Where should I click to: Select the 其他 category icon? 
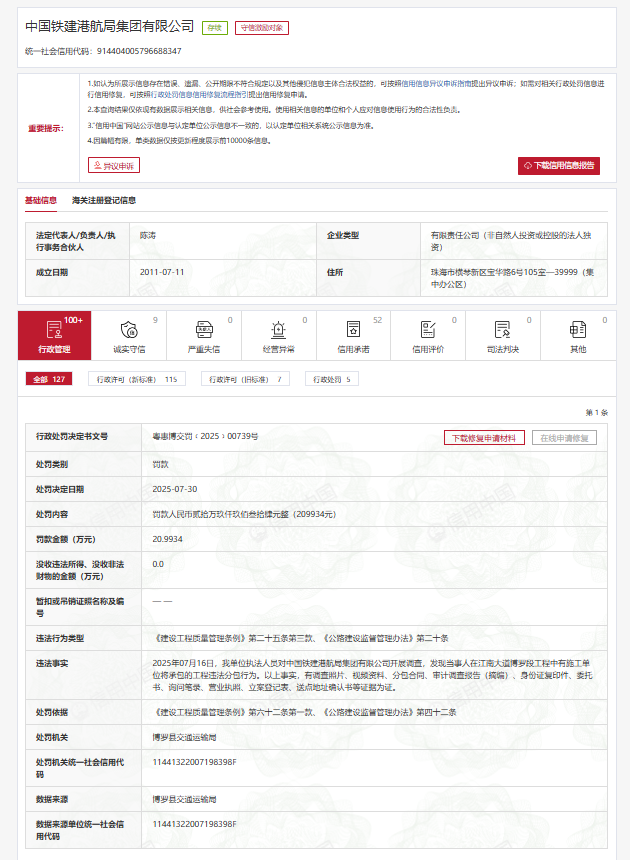click(578, 330)
